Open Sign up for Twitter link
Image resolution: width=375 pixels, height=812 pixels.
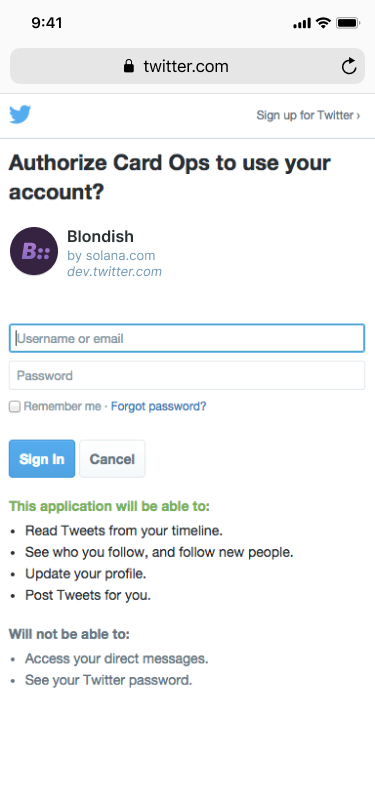pos(308,115)
